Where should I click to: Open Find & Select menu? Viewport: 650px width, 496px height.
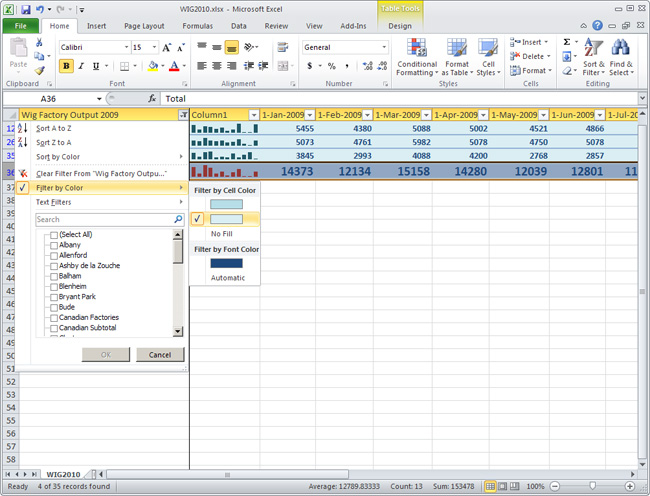[x=621, y=57]
